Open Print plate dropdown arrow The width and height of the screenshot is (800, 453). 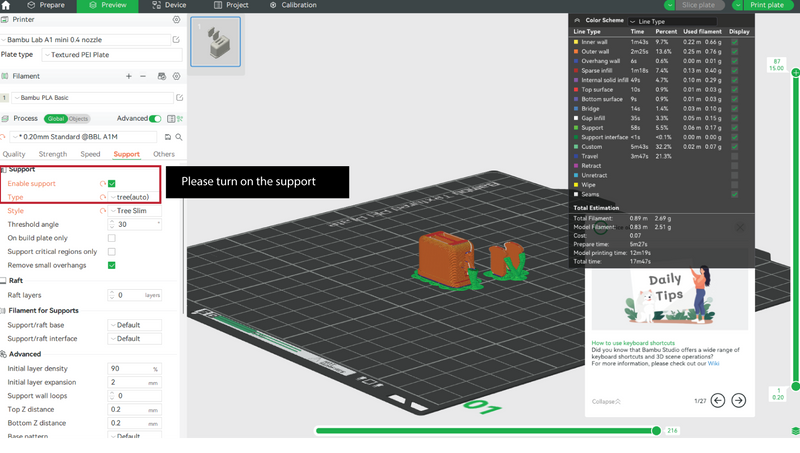click(737, 5)
